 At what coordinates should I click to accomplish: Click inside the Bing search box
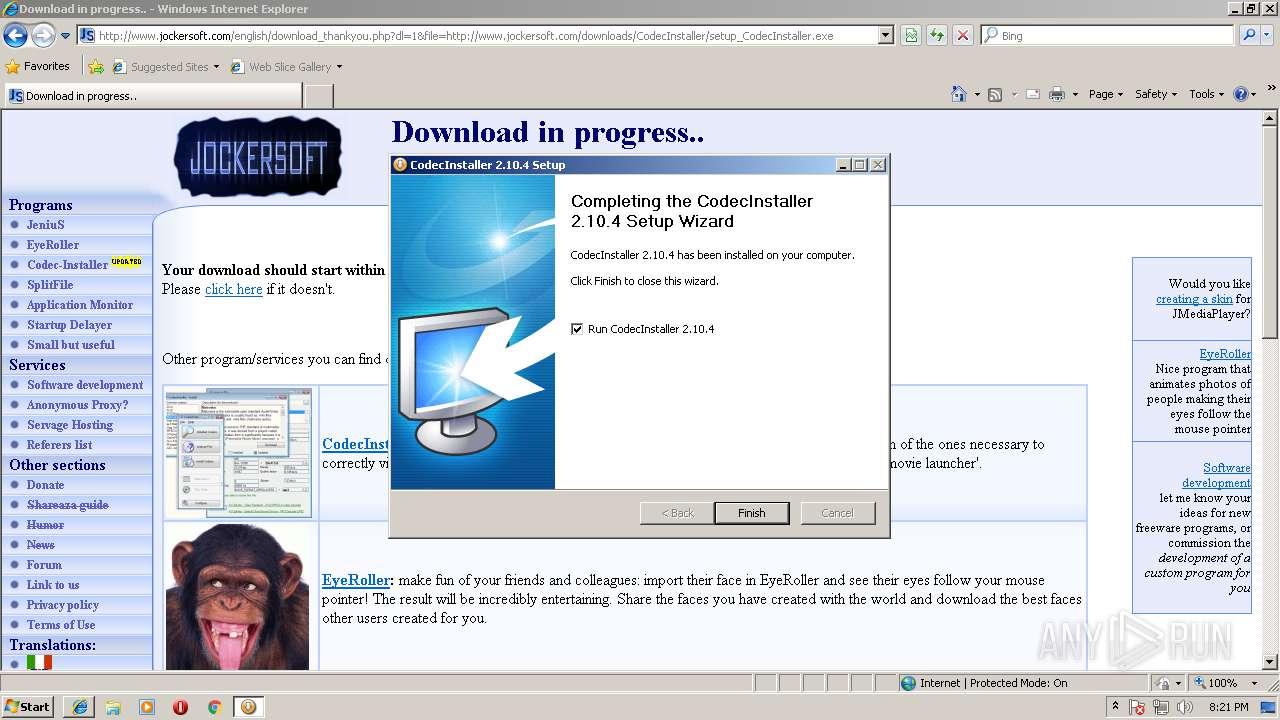tap(1108, 35)
